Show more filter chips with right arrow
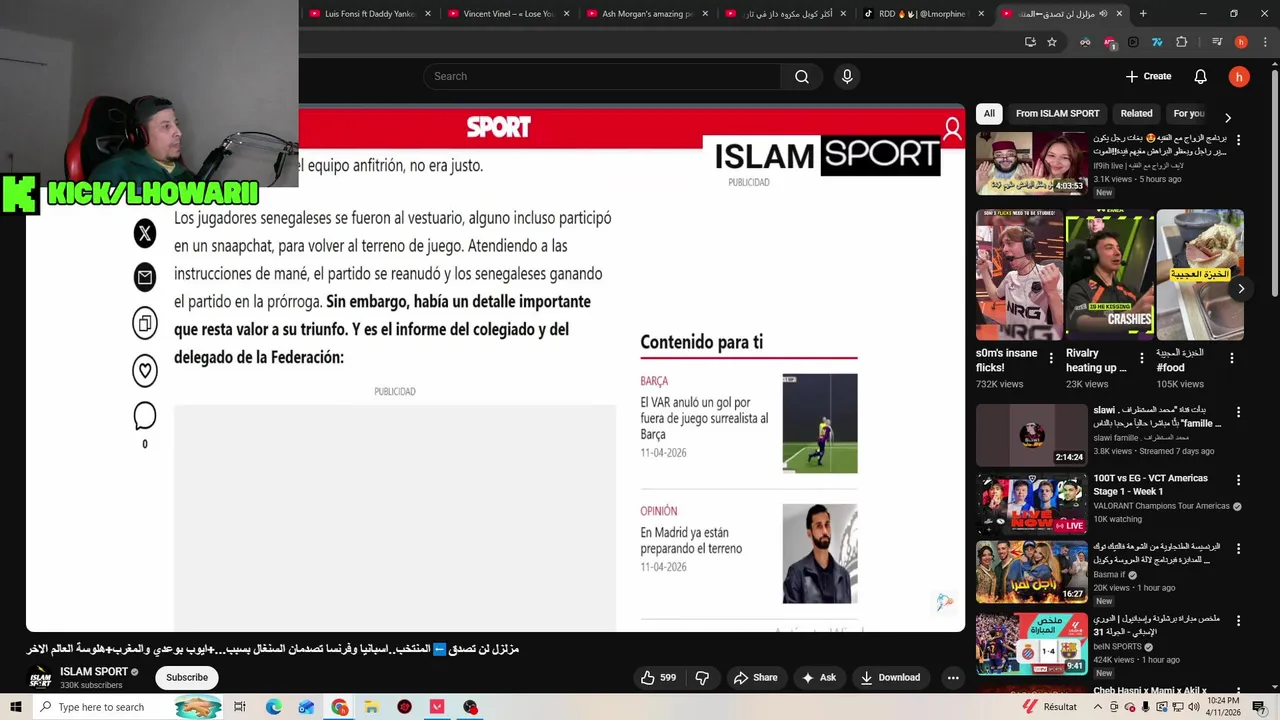 coord(1228,118)
